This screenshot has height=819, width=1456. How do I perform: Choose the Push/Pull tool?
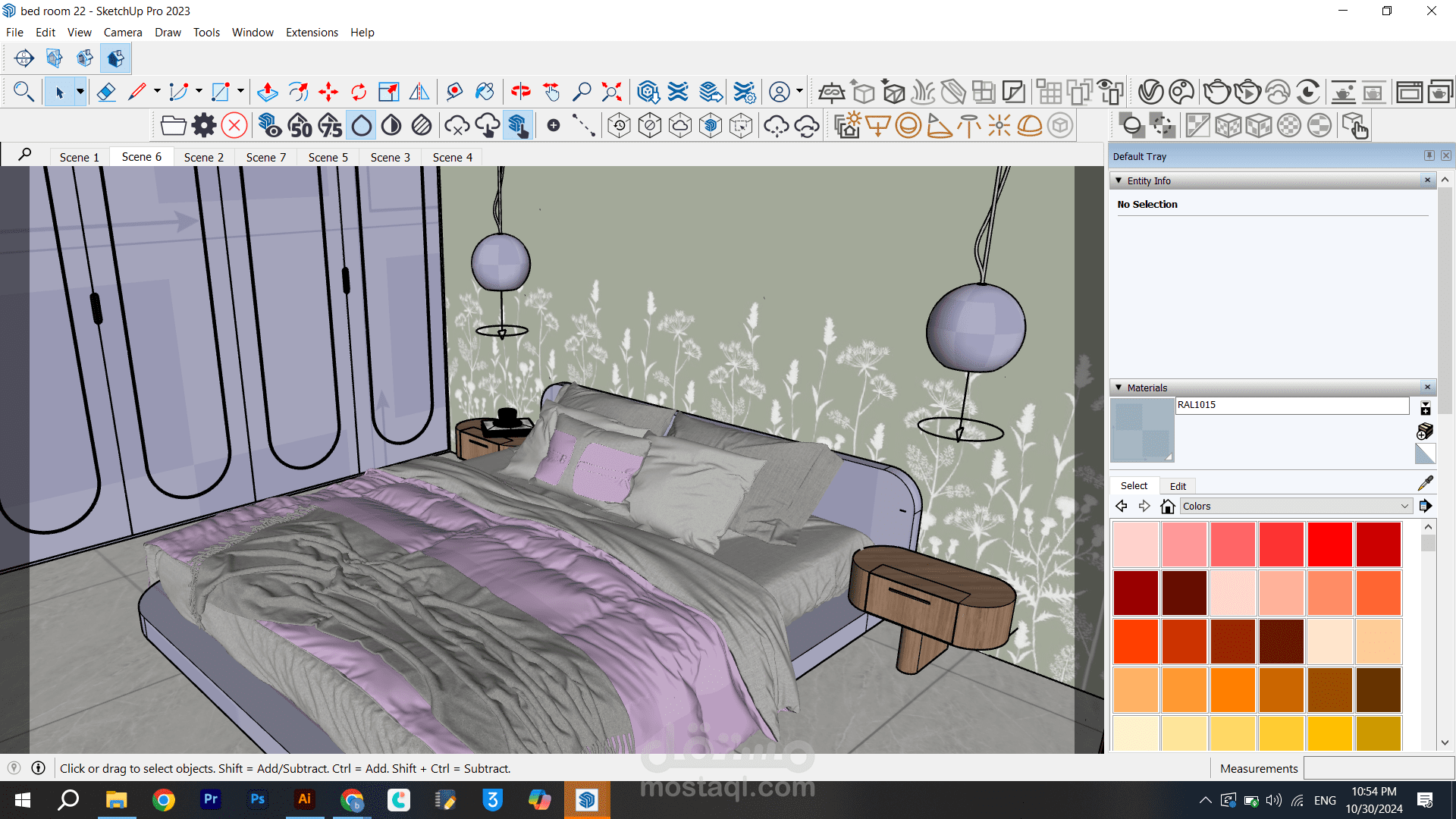pos(267,93)
